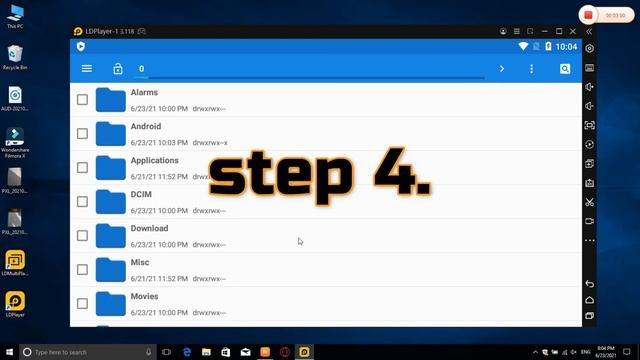Click the Android folder name
640x360 pixels.
point(146,127)
